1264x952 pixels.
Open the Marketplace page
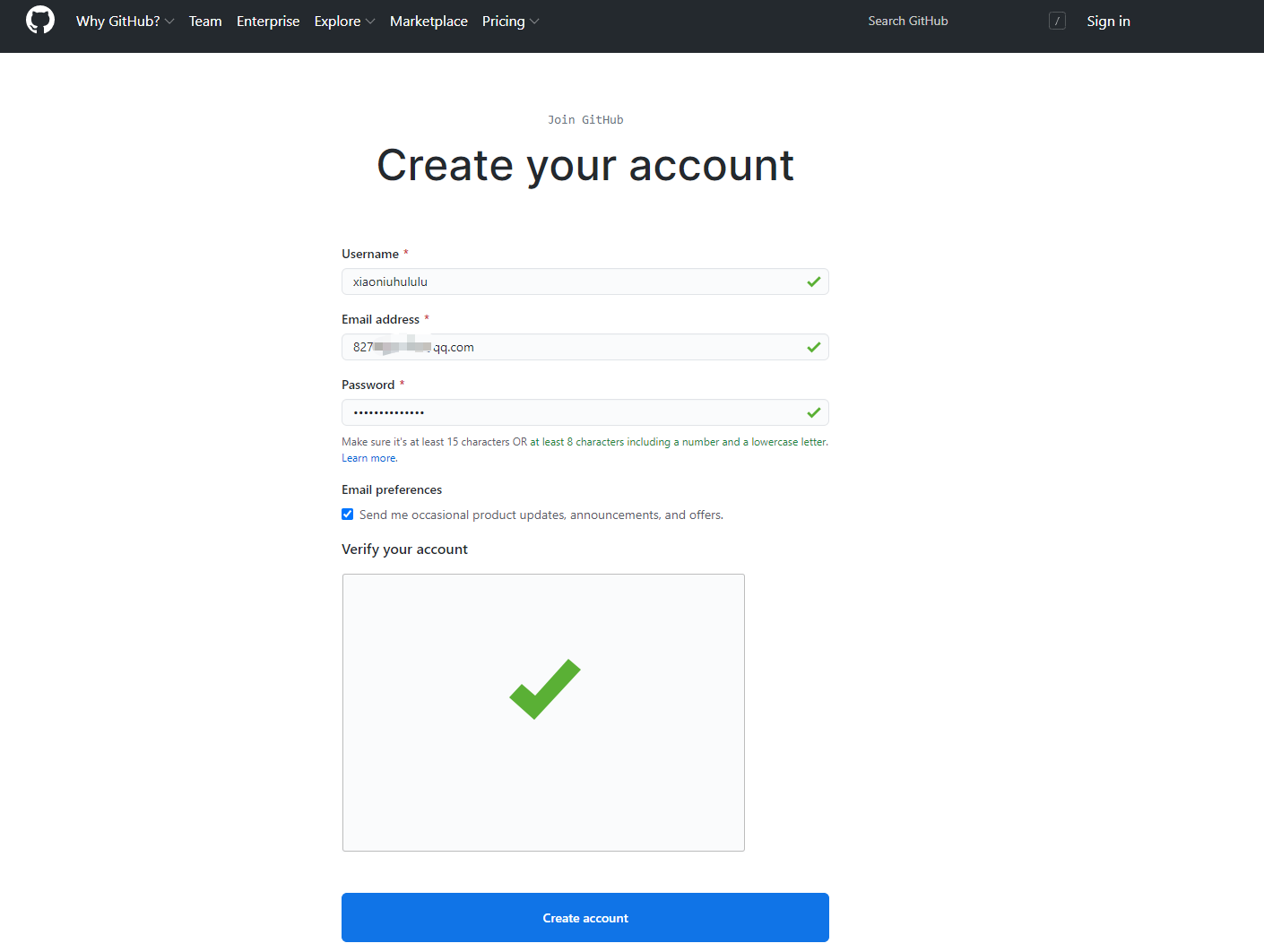[x=429, y=21]
